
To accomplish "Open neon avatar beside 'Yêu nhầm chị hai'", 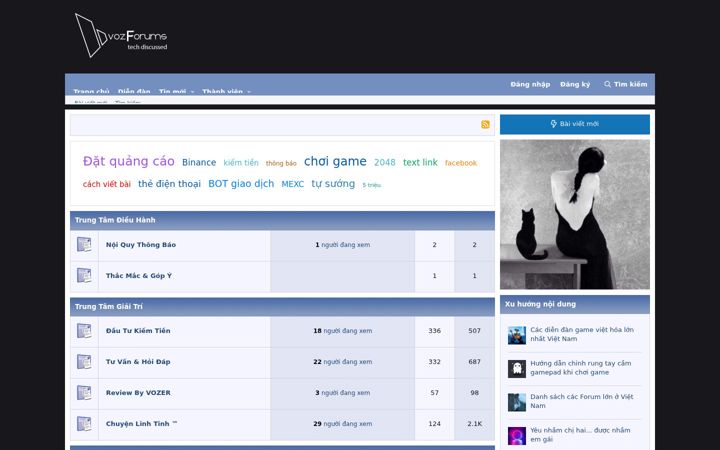I will pos(517,436).
